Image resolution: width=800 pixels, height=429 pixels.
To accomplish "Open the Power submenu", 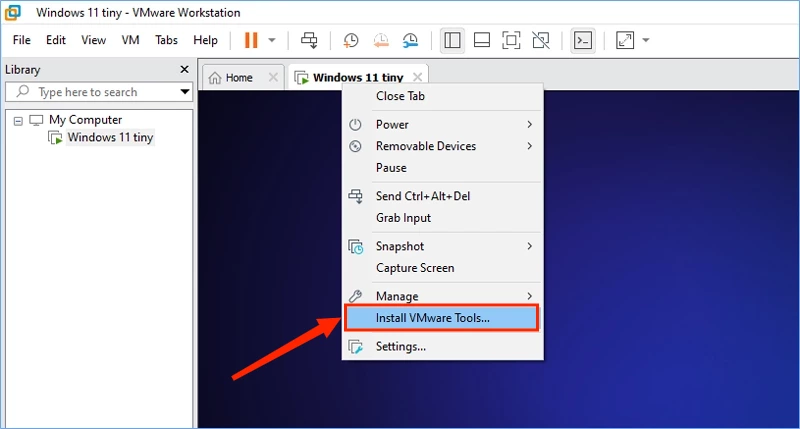I will click(x=442, y=124).
